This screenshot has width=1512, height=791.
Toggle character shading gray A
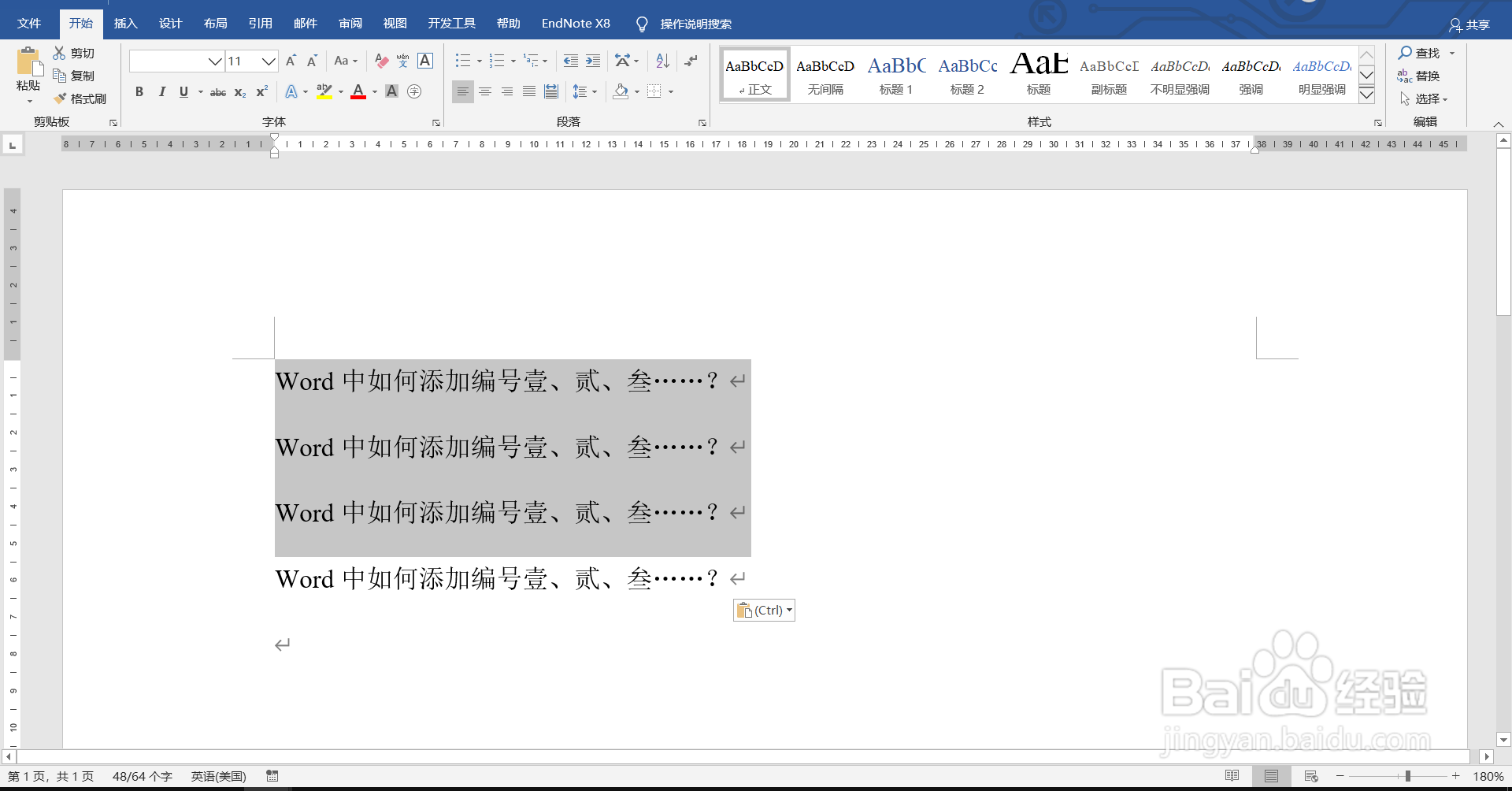(391, 91)
